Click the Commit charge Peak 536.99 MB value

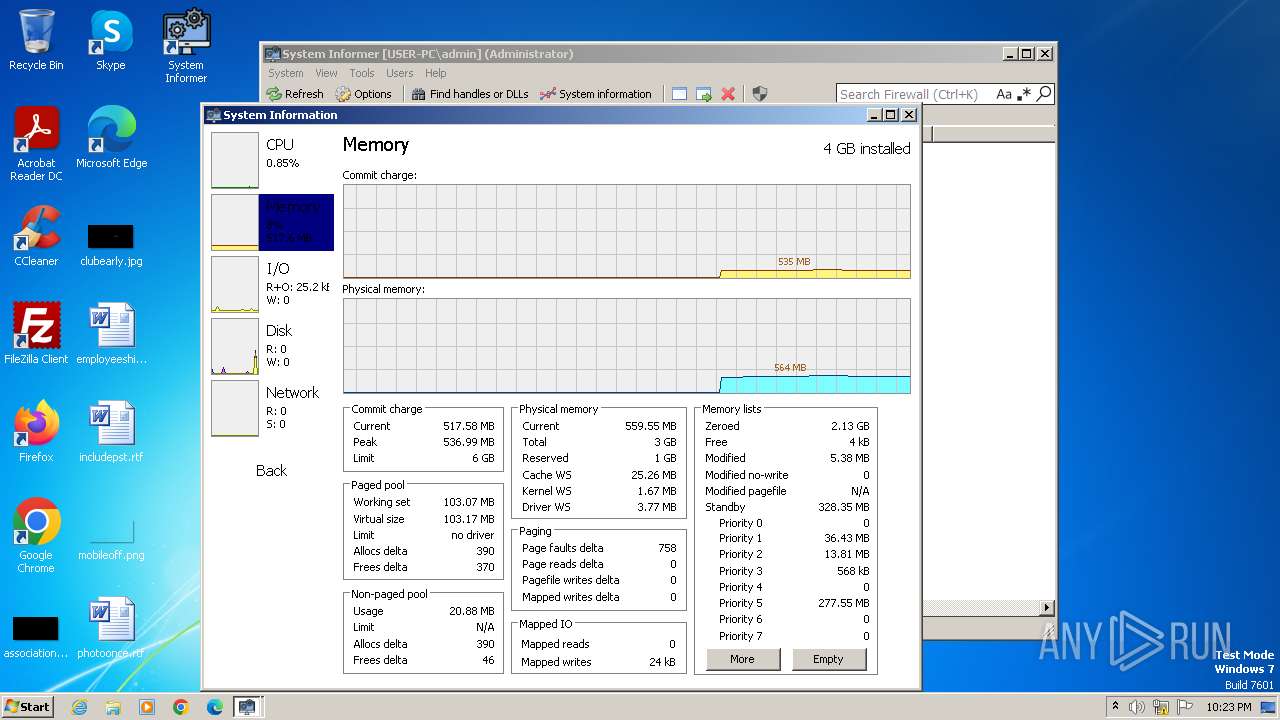pos(469,442)
